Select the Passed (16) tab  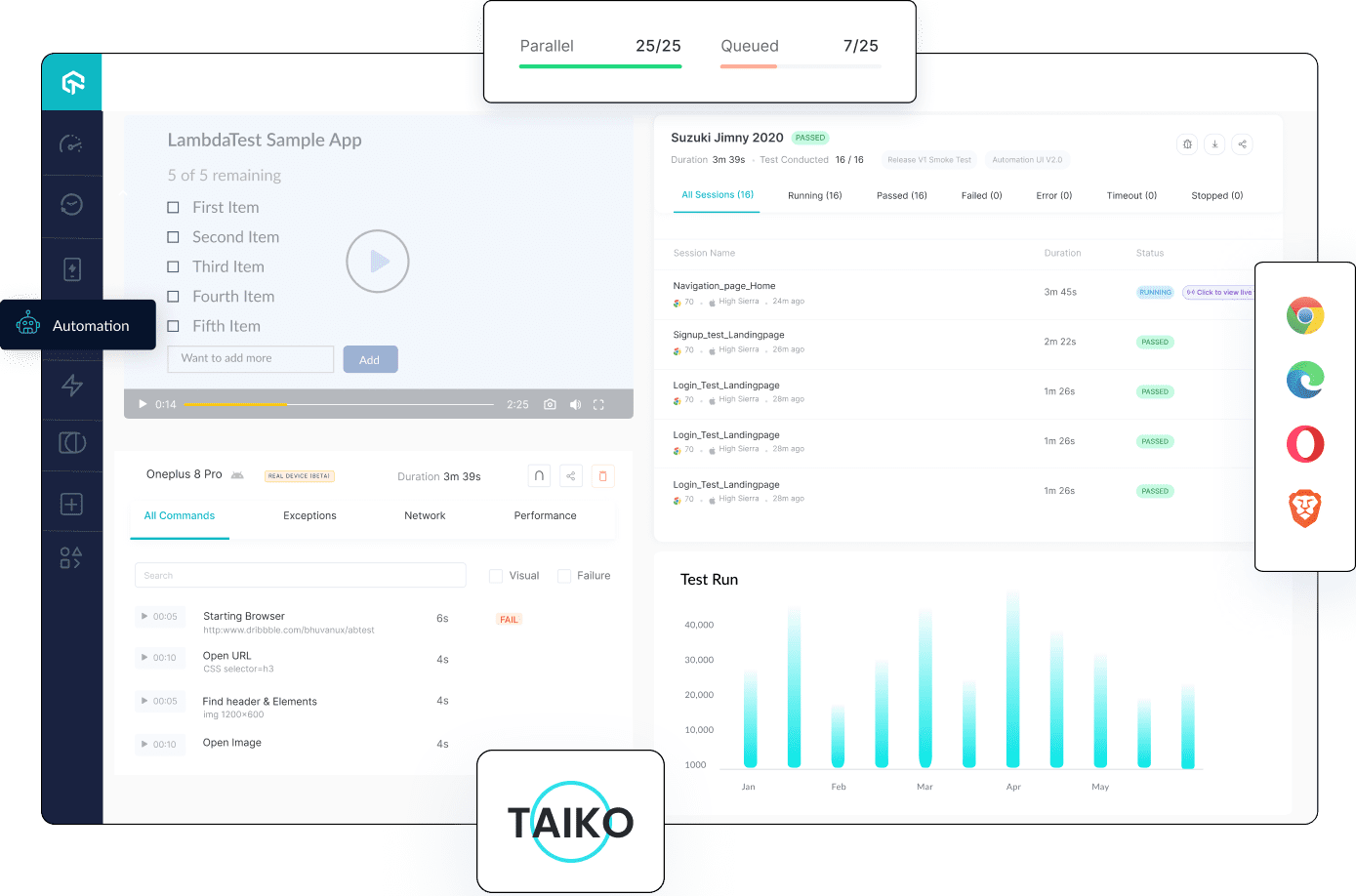[901, 195]
